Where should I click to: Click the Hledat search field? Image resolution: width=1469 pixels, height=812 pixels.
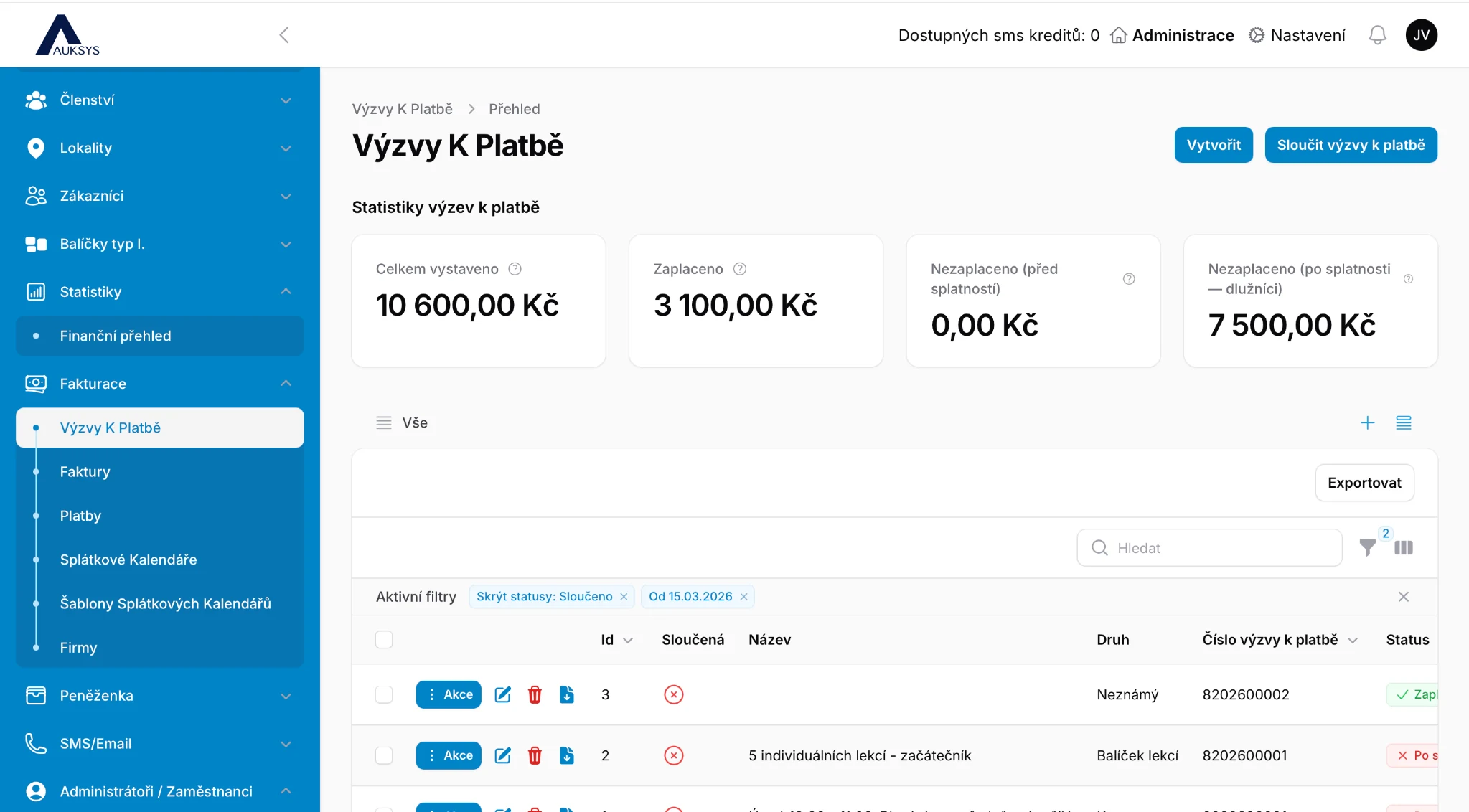pyautogui.click(x=1209, y=548)
